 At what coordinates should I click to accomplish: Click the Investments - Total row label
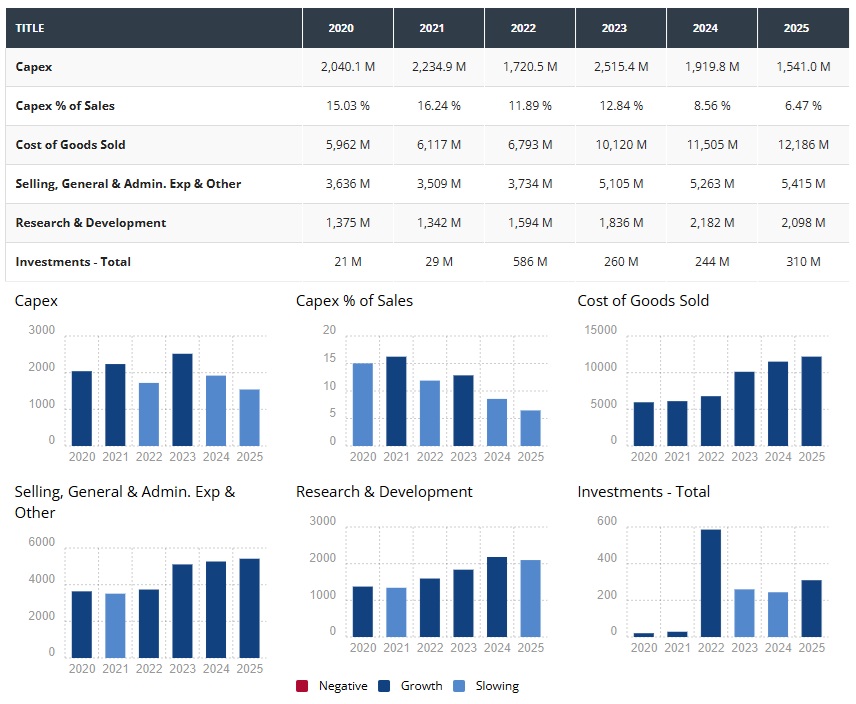[73, 262]
